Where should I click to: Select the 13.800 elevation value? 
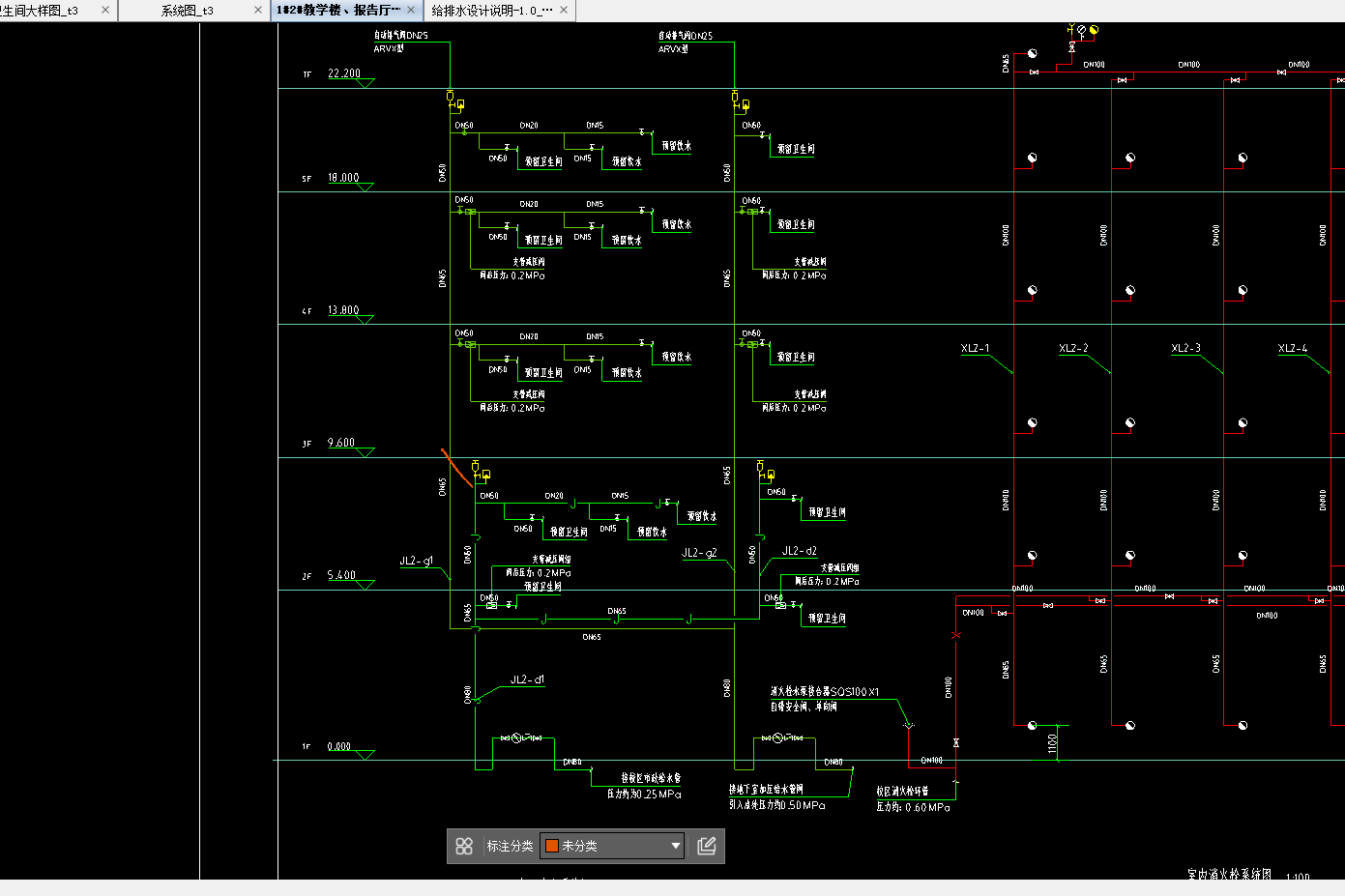(343, 310)
